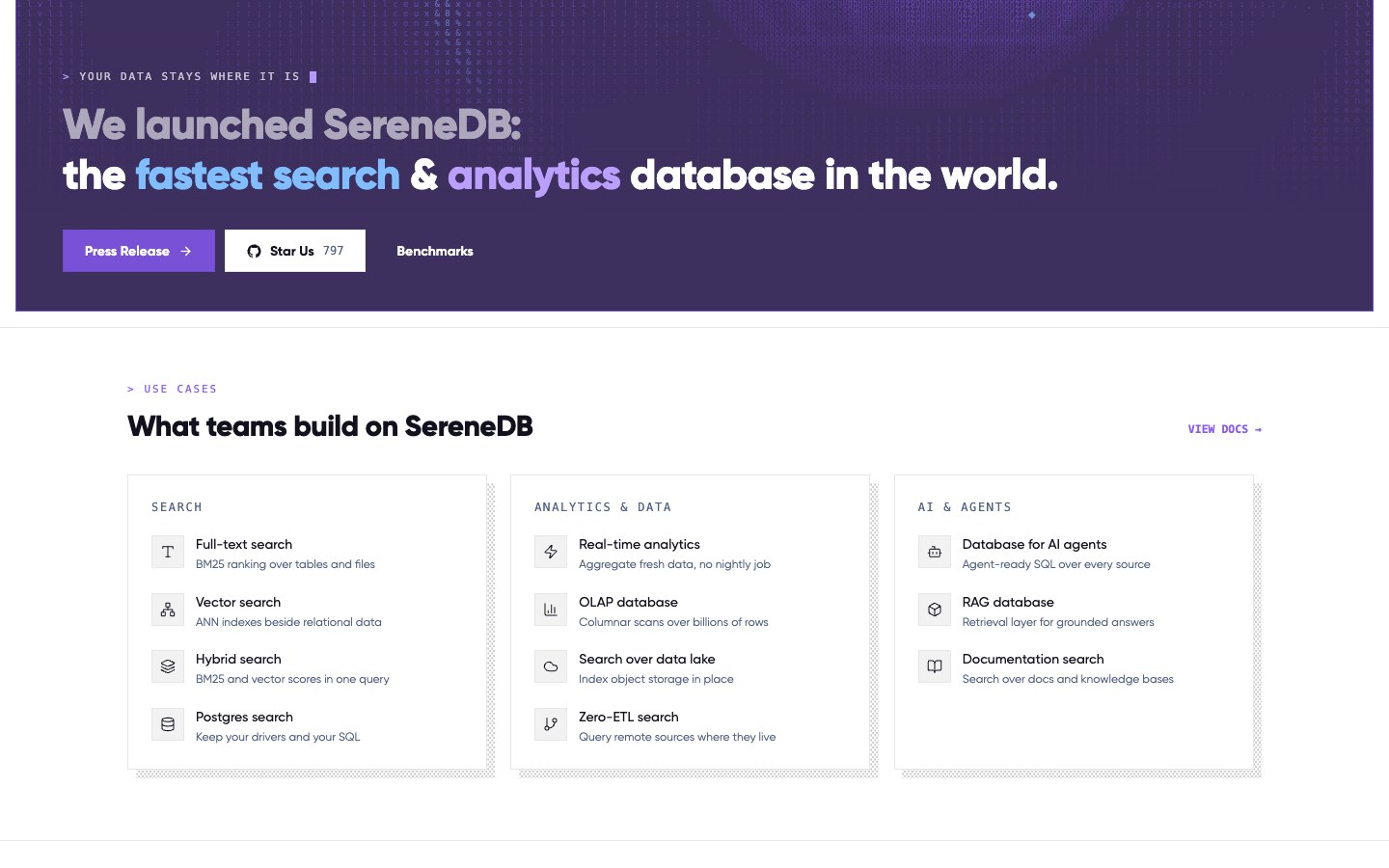The width and height of the screenshot is (1389, 868).
Task: Click the Documentation search book icon
Action: point(935,666)
